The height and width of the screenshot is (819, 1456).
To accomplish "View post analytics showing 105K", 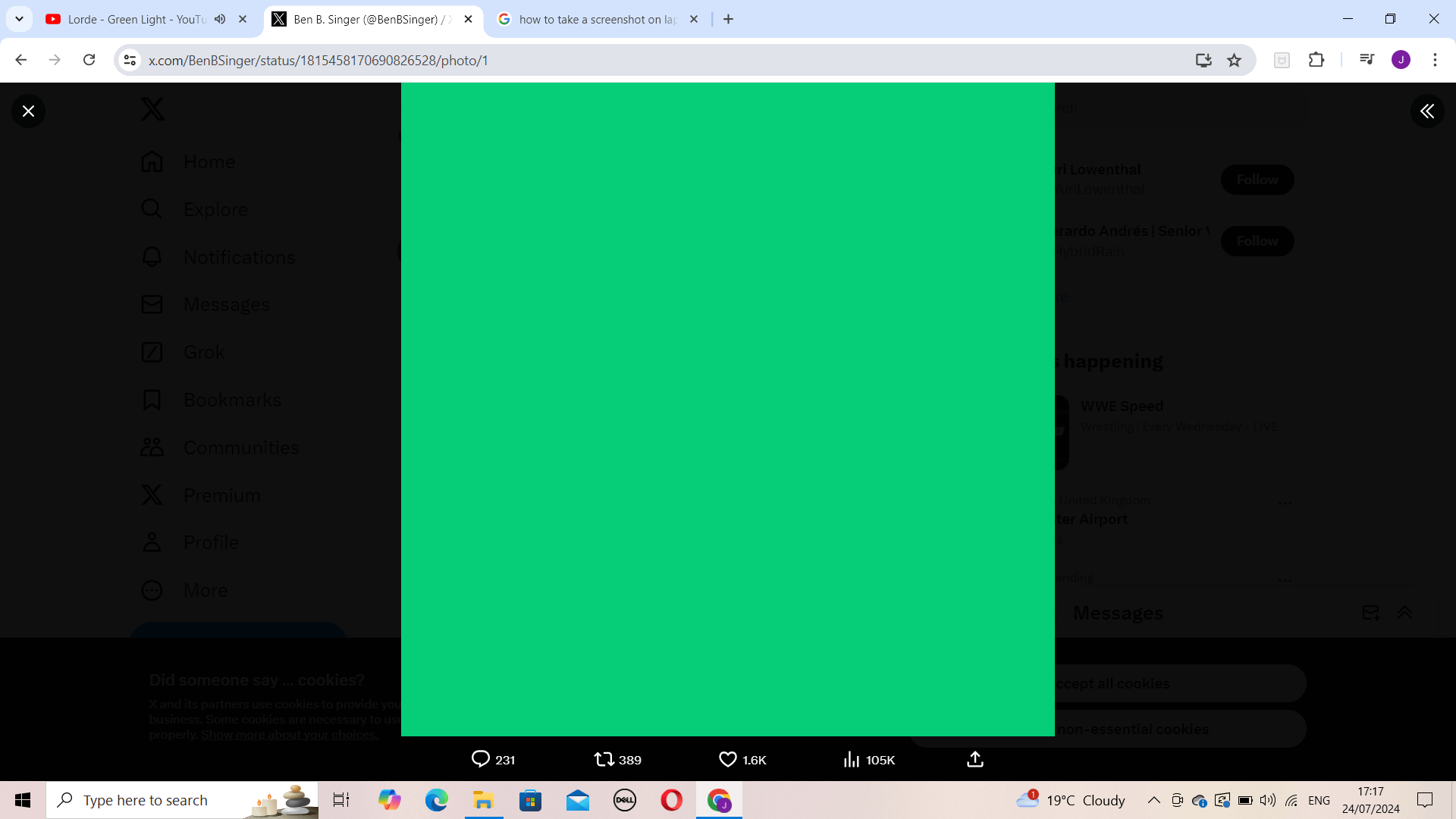I will (869, 759).
